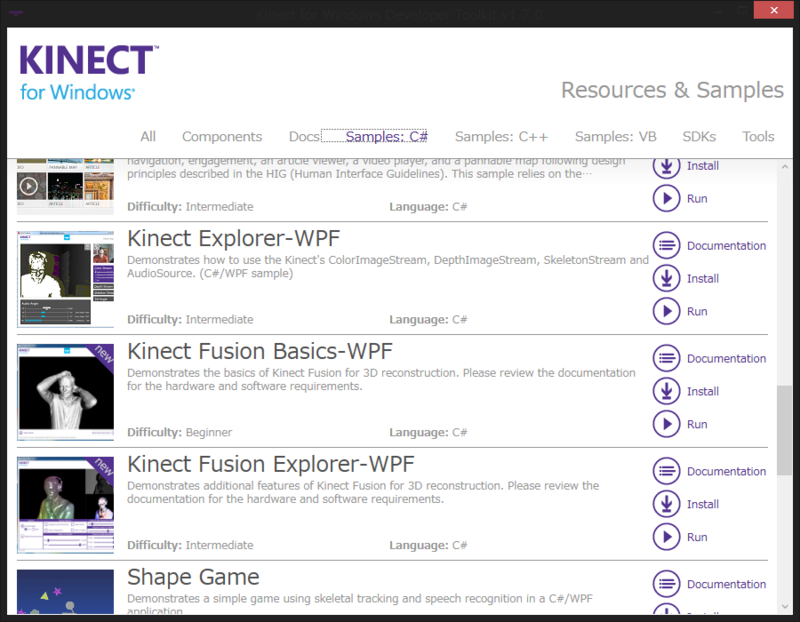This screenshot has width=800, height=622.
Task: Click the Kinect Explorer-WPF title
Action: (x=234, y=238)
